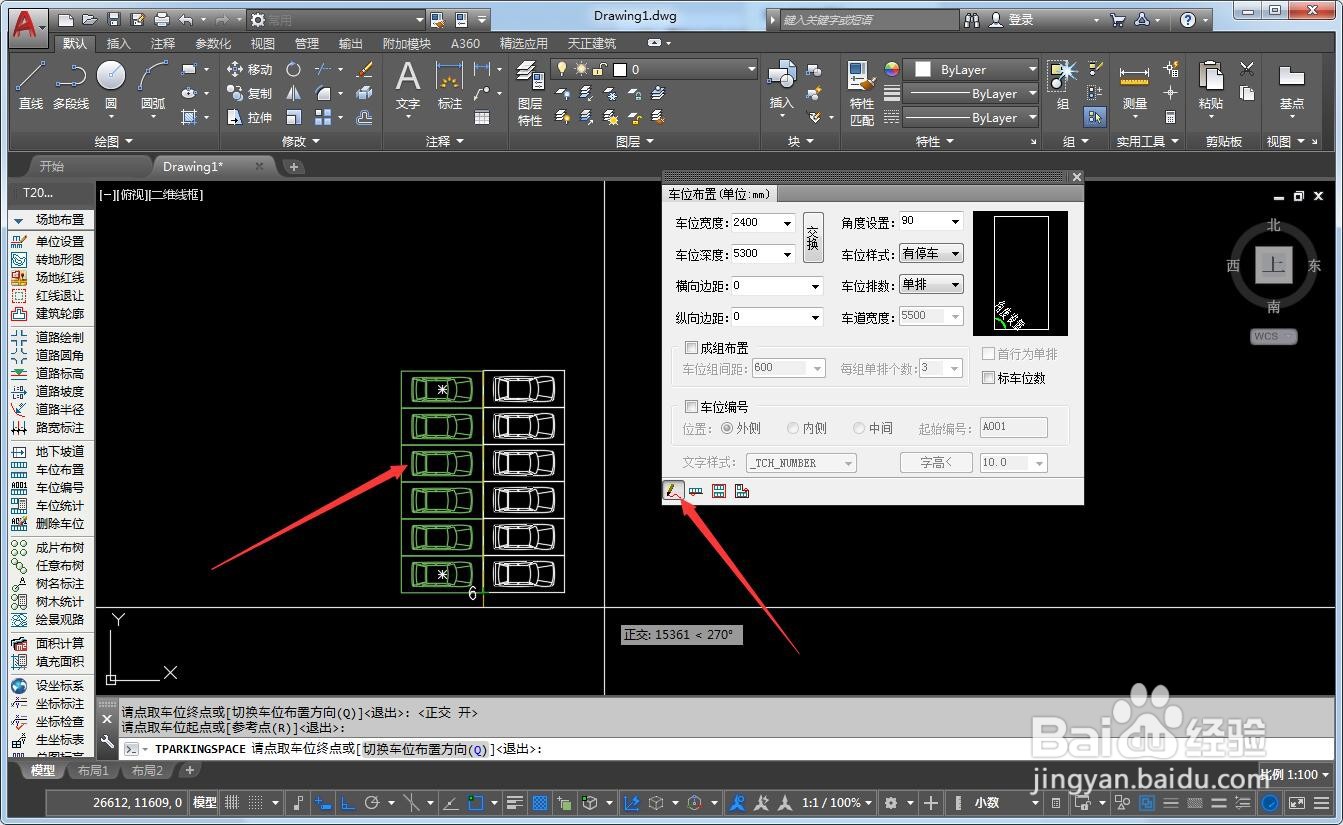Enable the 成组布置 checkbox
This screenshot has height=825, width=1343.
tap(691, 348)
